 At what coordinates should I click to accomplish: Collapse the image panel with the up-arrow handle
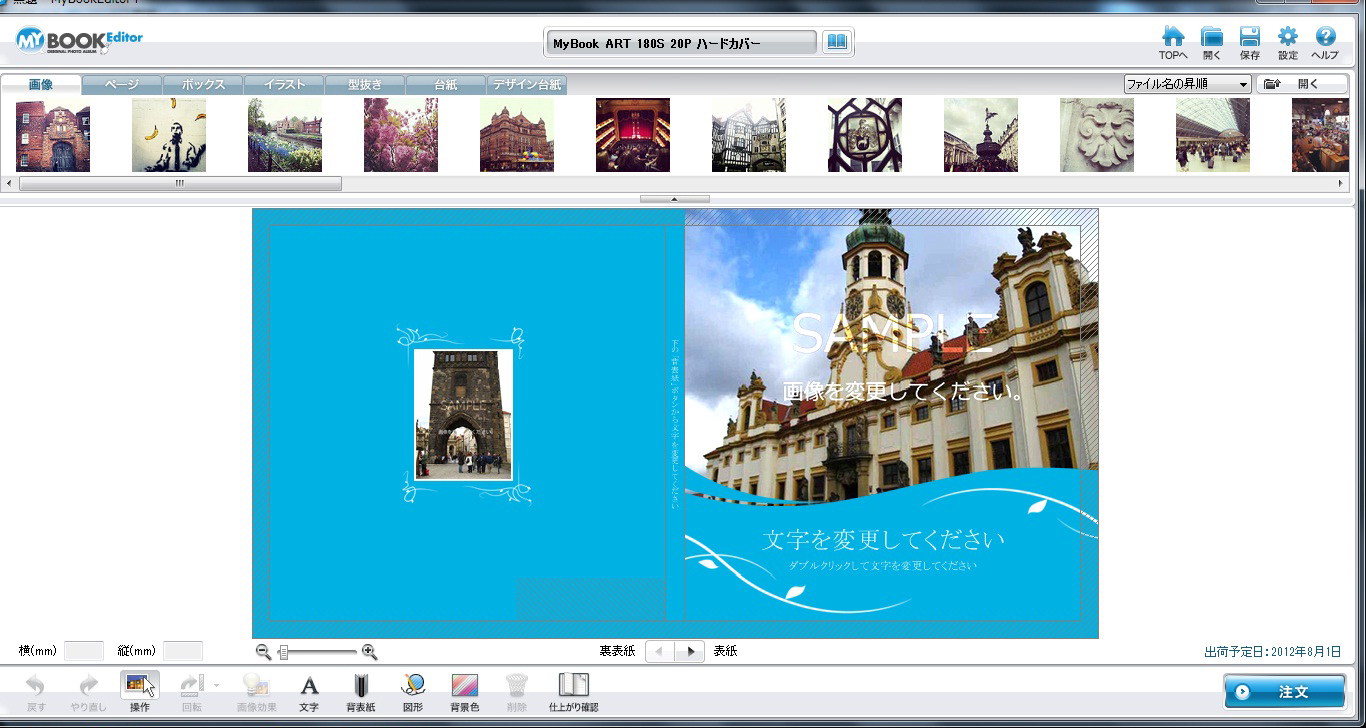(x=674, y=199)
